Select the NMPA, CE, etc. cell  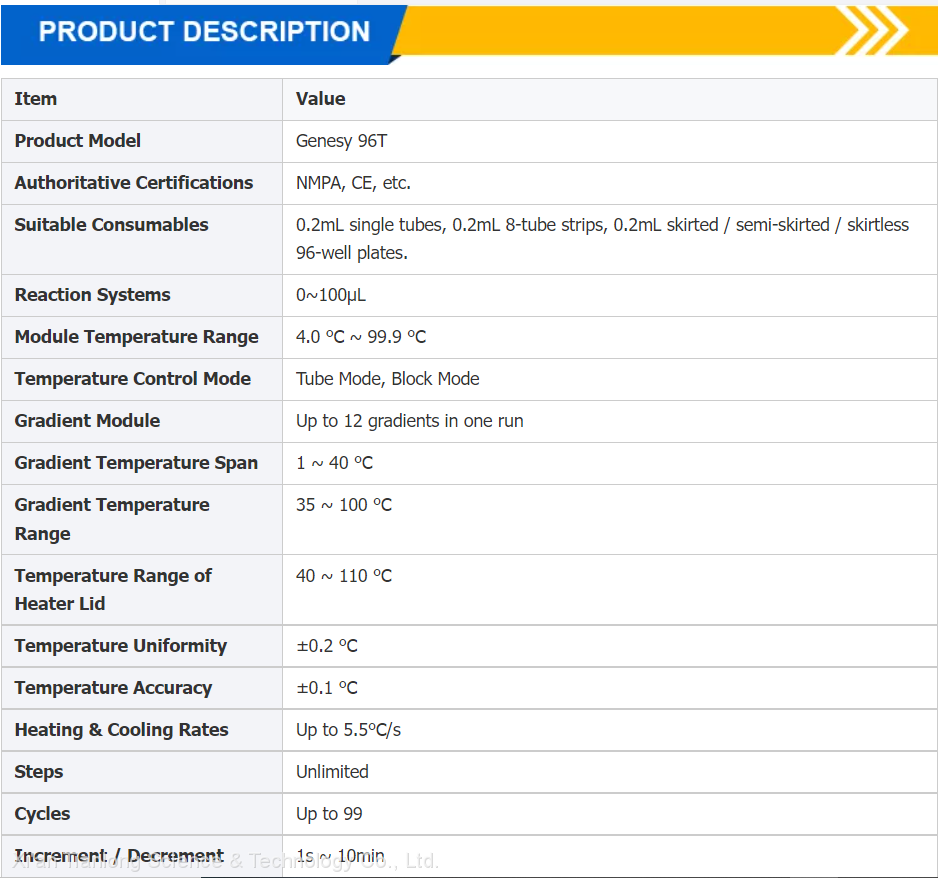(353, 183)
